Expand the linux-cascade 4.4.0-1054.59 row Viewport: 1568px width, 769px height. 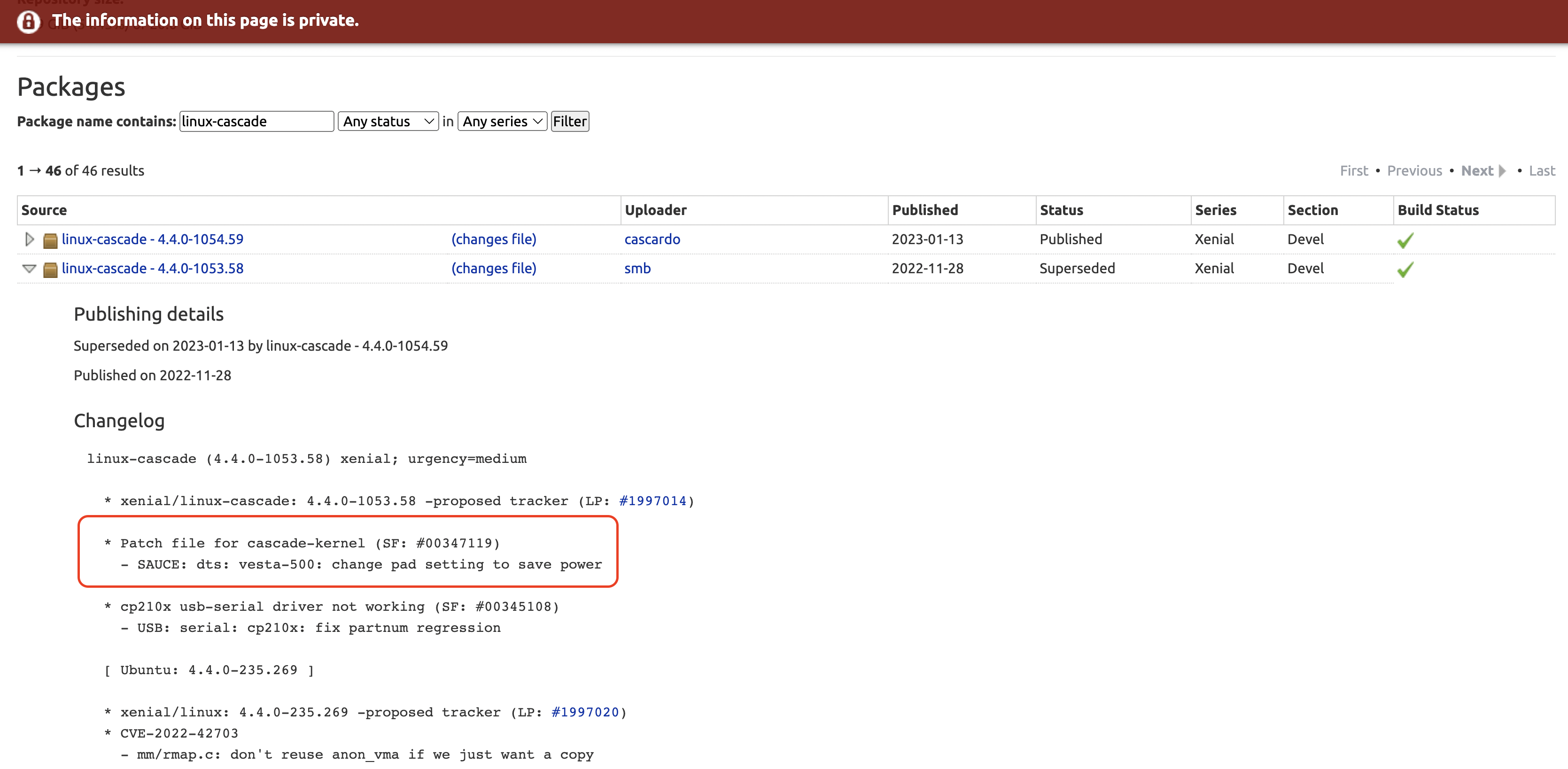point(29,239)
